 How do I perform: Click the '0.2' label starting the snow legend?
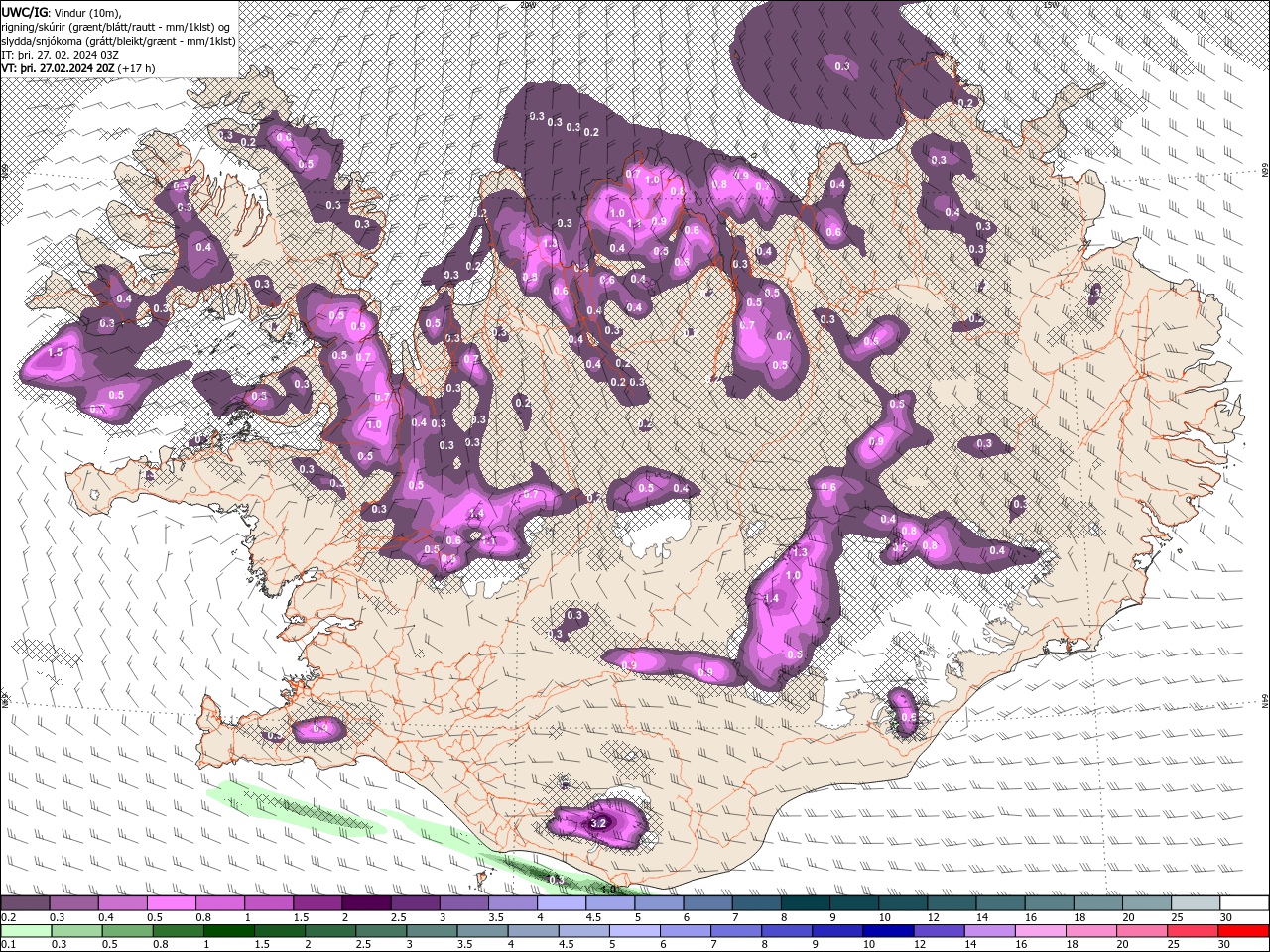pyautogui.click(x=8, y=917)
